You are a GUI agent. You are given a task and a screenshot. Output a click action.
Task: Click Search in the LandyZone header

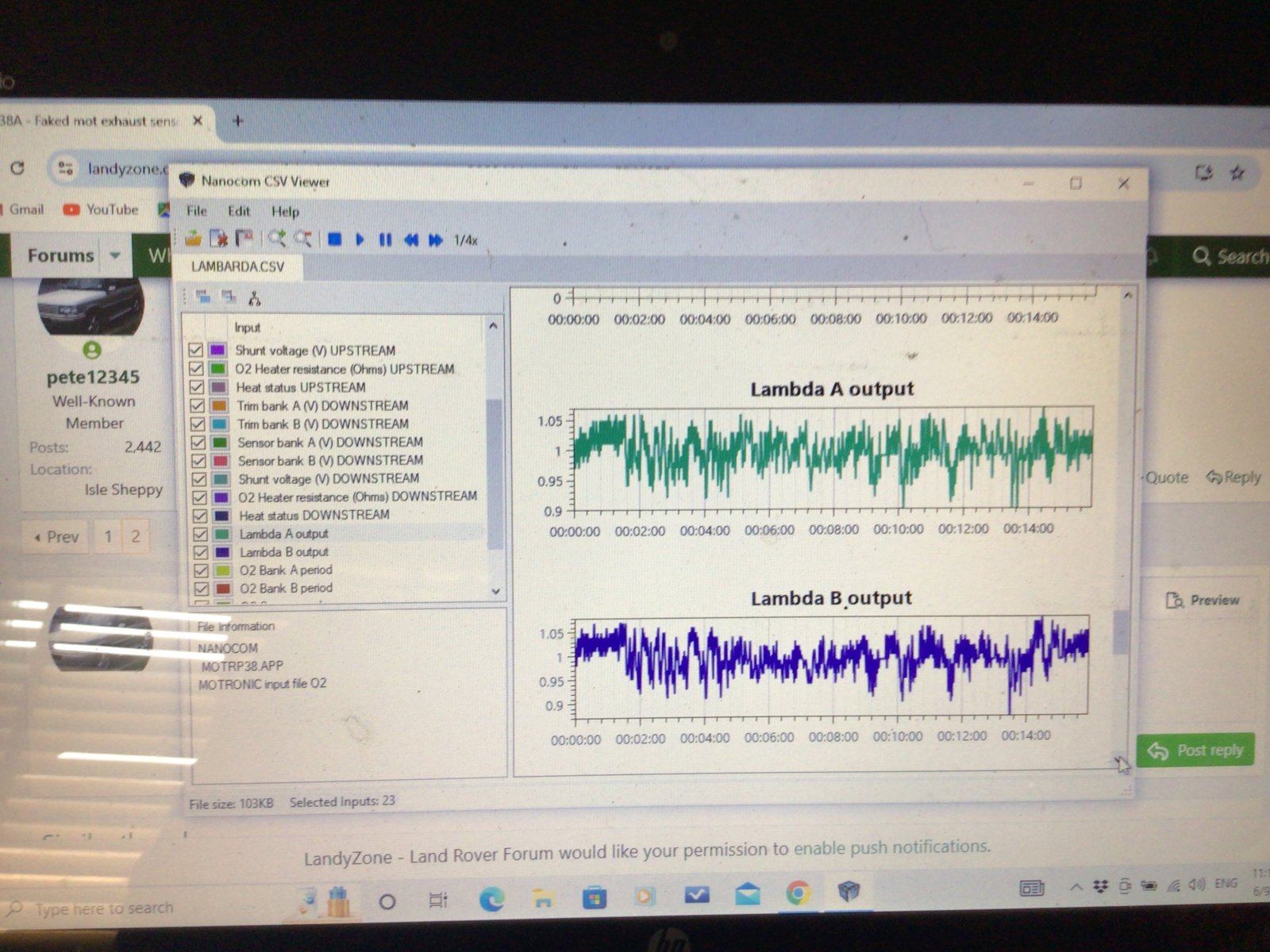(1231, 256)
